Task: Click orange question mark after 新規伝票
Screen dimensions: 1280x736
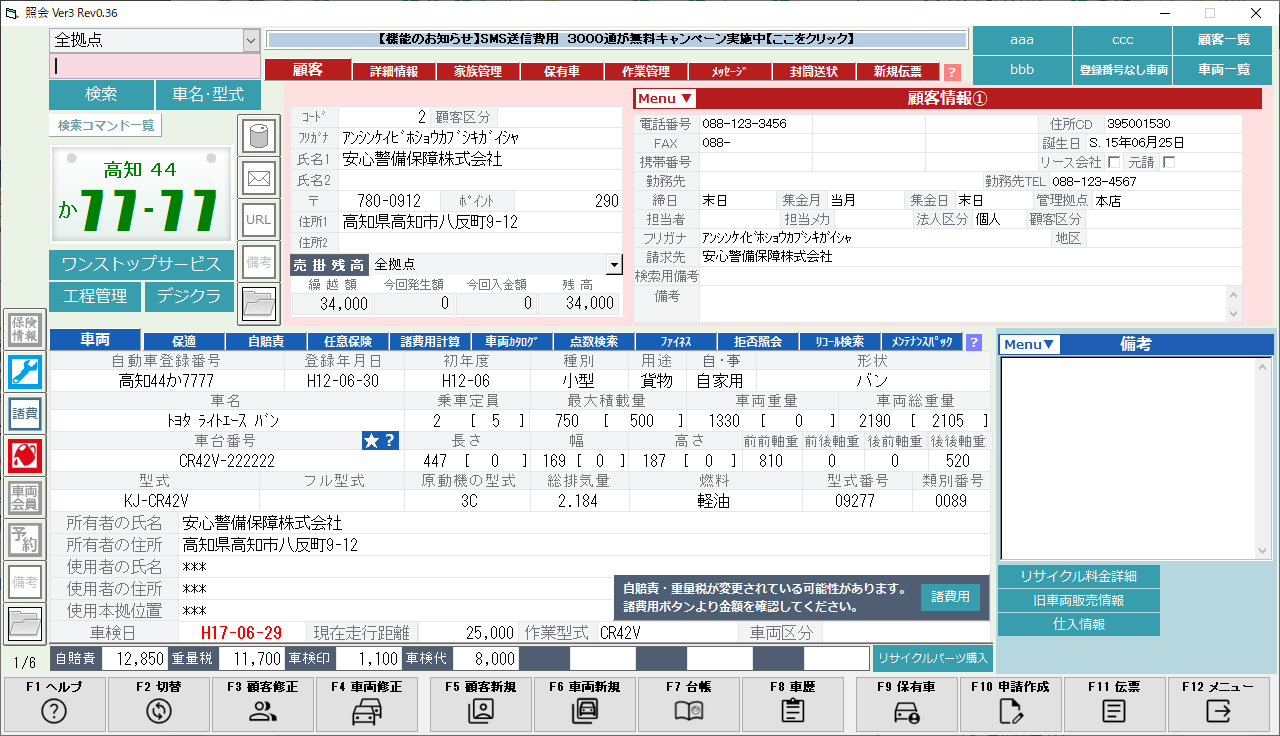Action: (952, 72)
